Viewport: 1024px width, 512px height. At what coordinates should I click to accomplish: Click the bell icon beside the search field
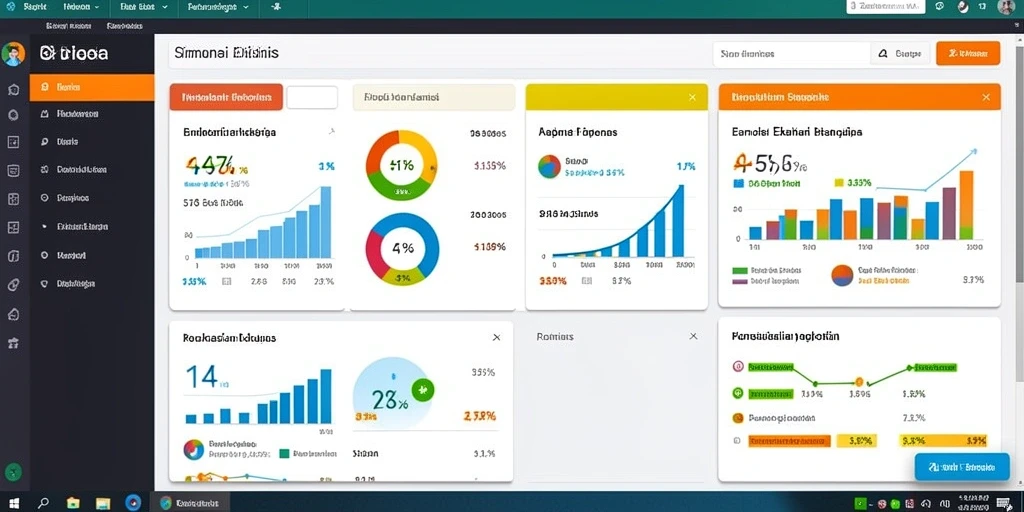click(x=883, y=54)
